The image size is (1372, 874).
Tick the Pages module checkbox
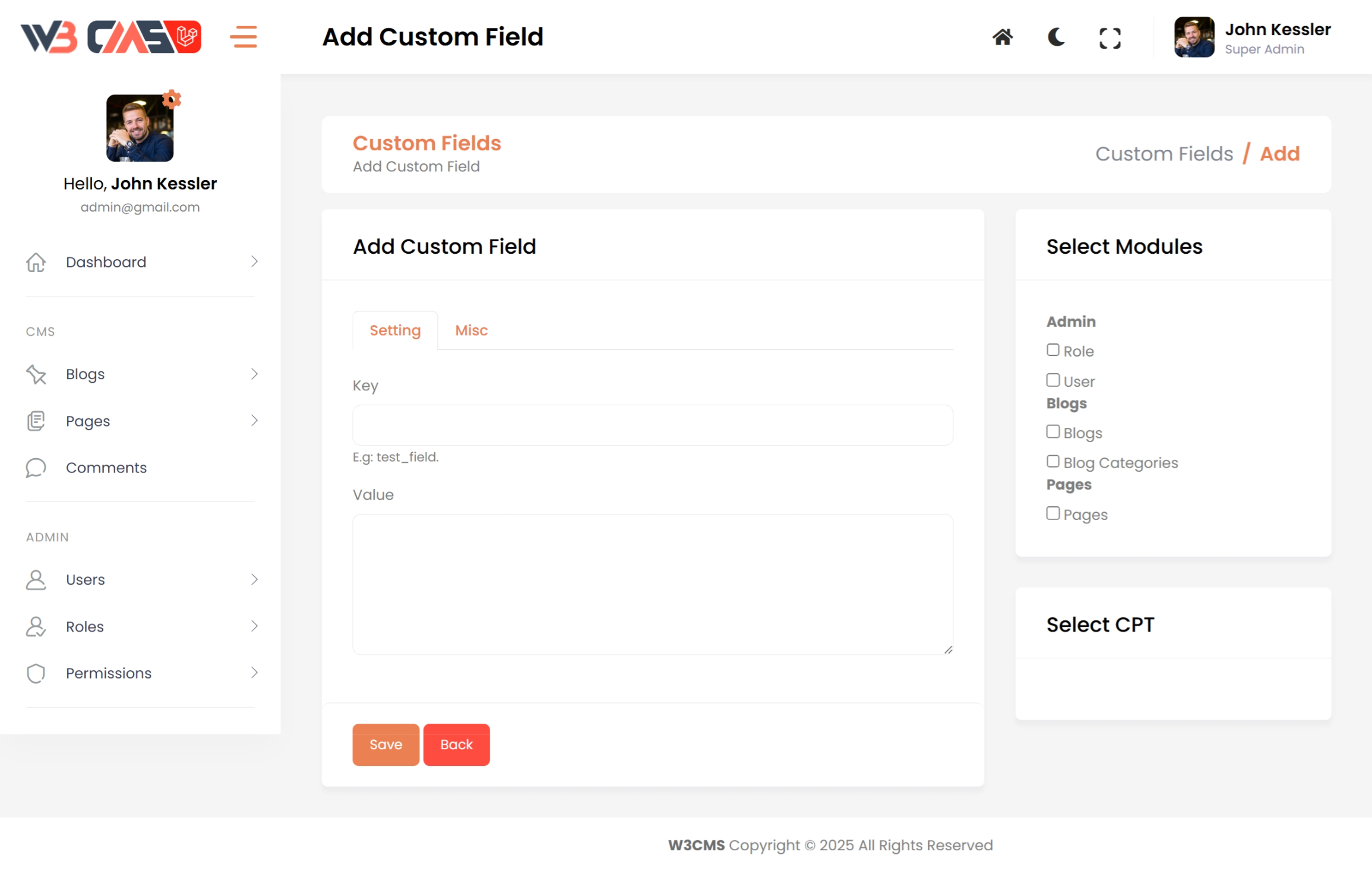point(1052,513)
